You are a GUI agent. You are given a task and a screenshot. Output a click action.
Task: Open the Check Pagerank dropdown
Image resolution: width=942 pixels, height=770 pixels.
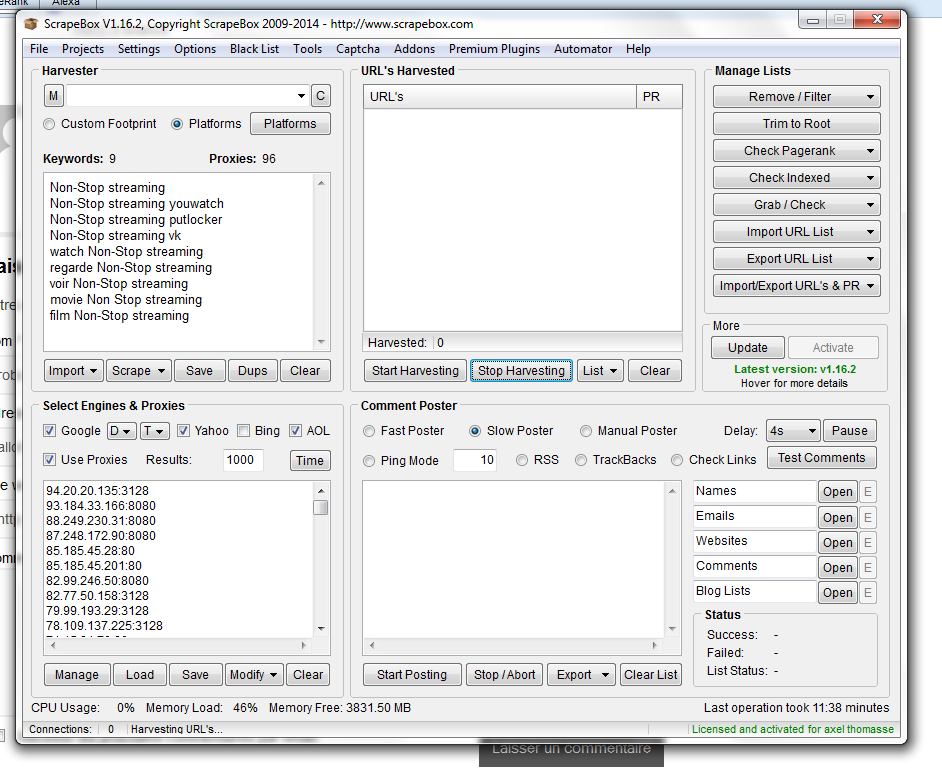(x=797, y=151)
